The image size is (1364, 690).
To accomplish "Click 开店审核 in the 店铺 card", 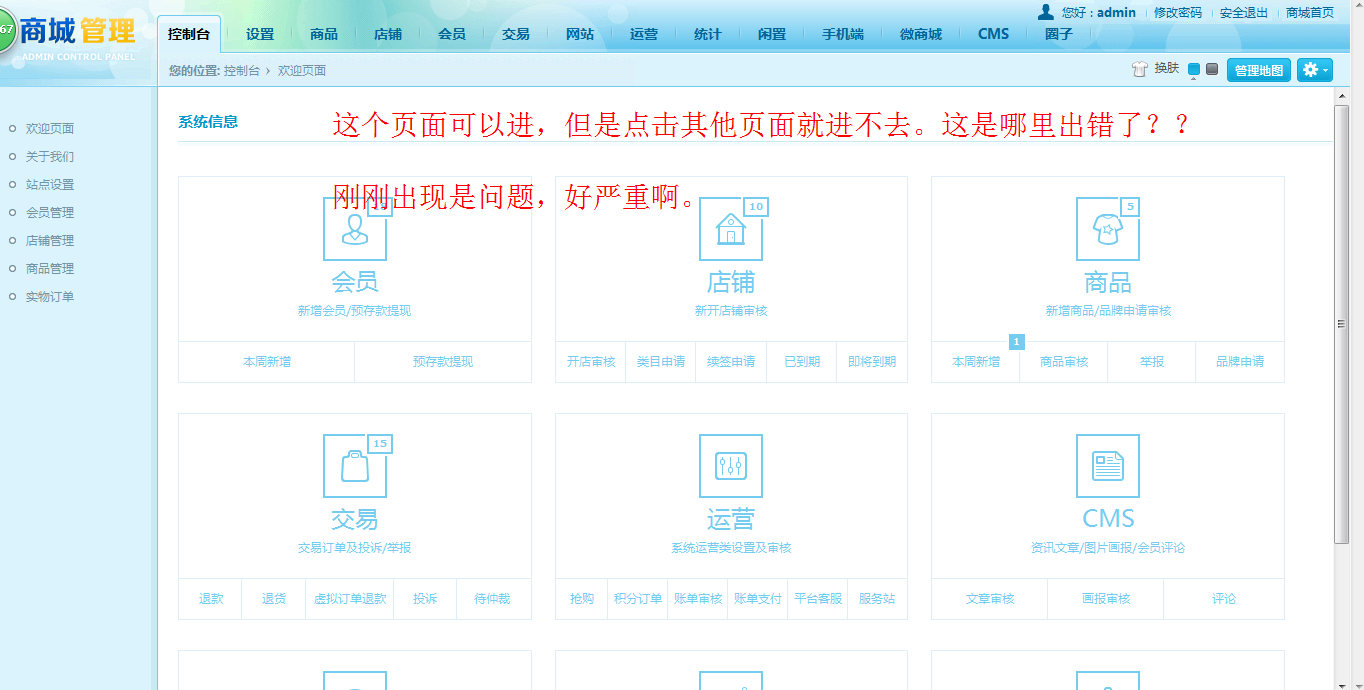I will (591, 362).
